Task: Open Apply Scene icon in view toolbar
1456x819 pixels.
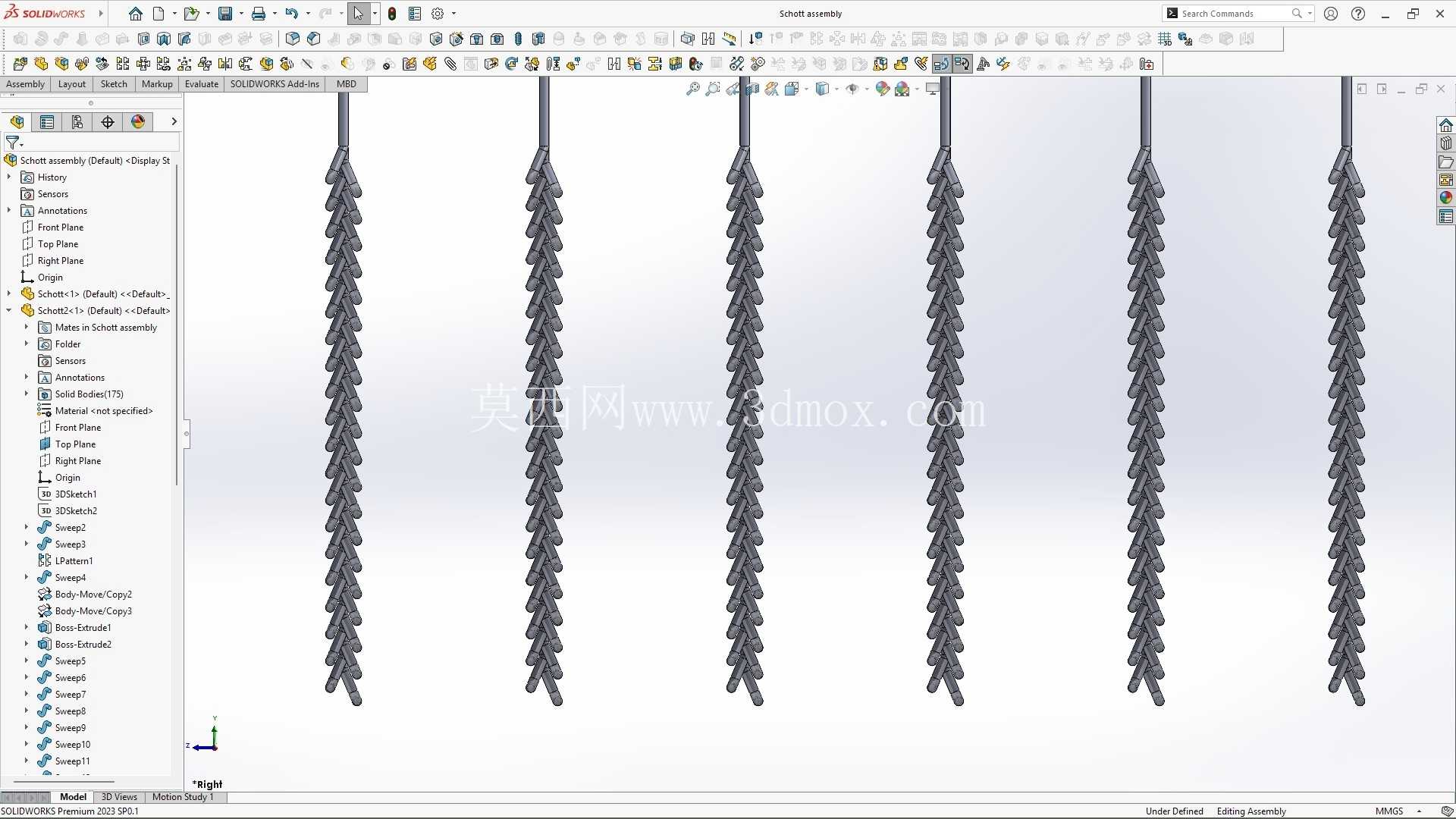Action: [x=902, y=89]
